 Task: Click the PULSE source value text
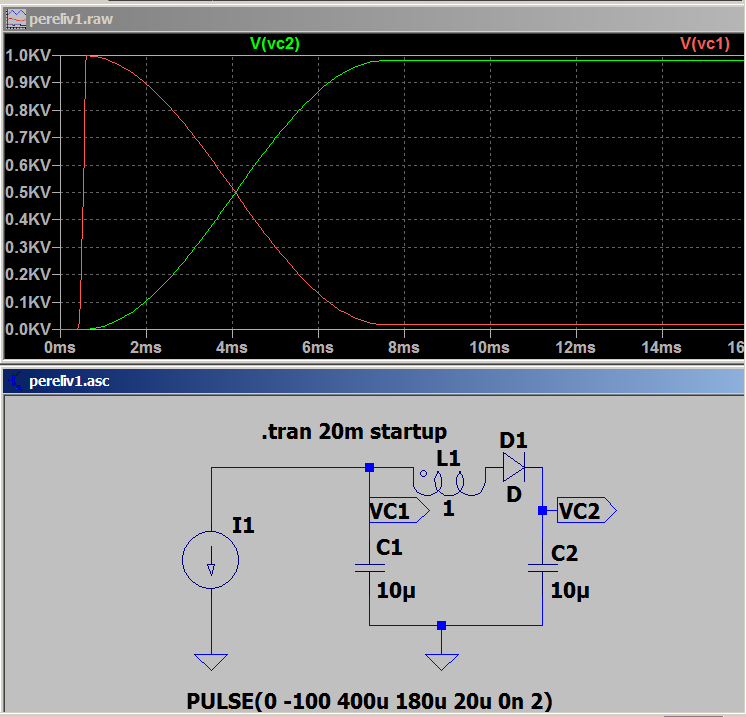(369, 700)
